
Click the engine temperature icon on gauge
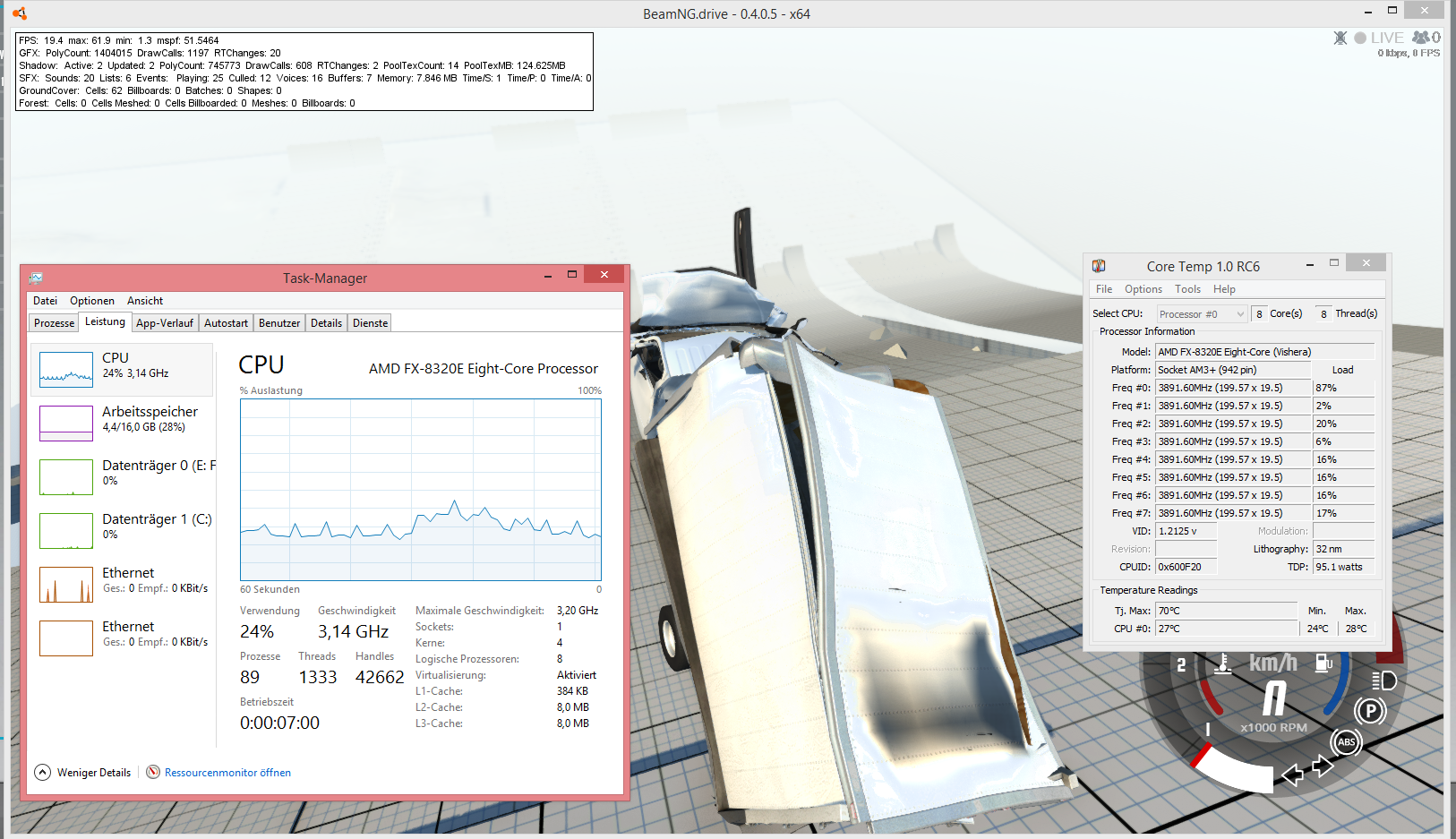[x=1221, y=663]
